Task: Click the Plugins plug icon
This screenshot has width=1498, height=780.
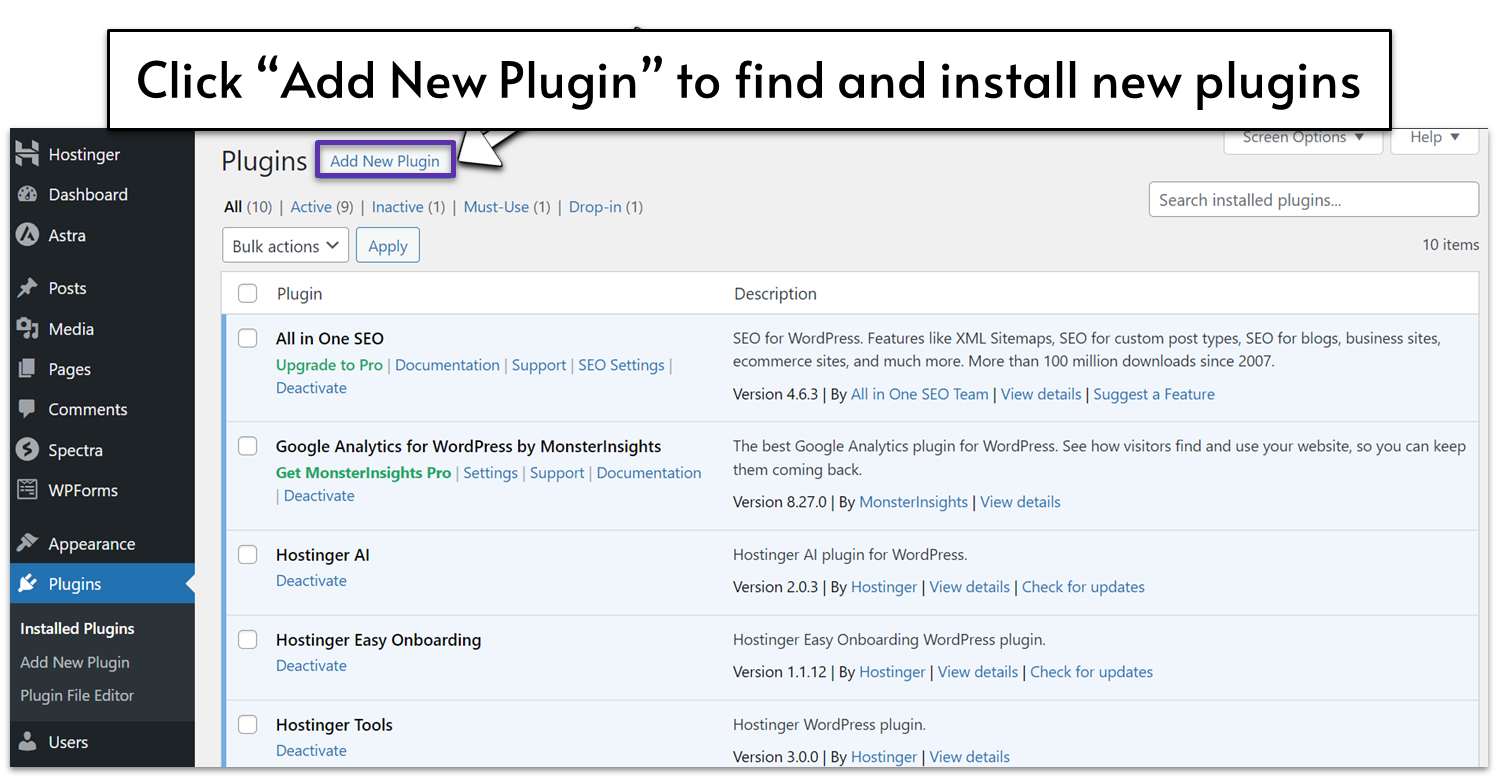Action: pyautogui.click(x=28, y=584)
